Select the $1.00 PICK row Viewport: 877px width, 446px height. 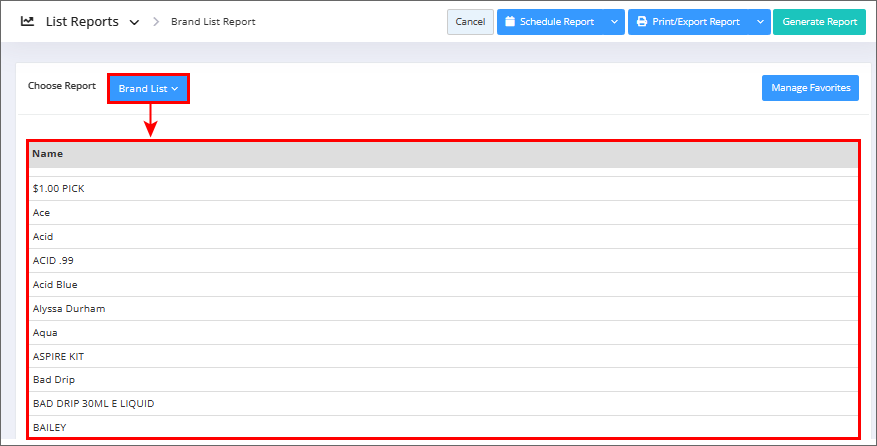click(x=444, y=189)
